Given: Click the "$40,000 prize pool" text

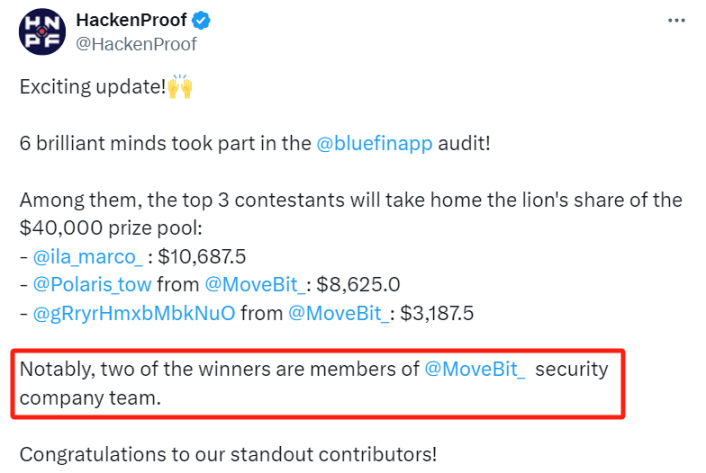Looking at the screenshot, I should coord(109,228).
